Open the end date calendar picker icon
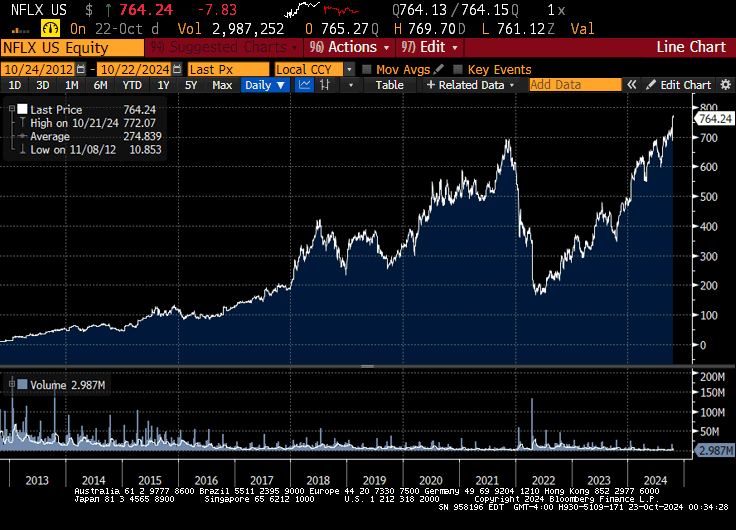This screenshot has width=736, height=530. coord(177,69)
